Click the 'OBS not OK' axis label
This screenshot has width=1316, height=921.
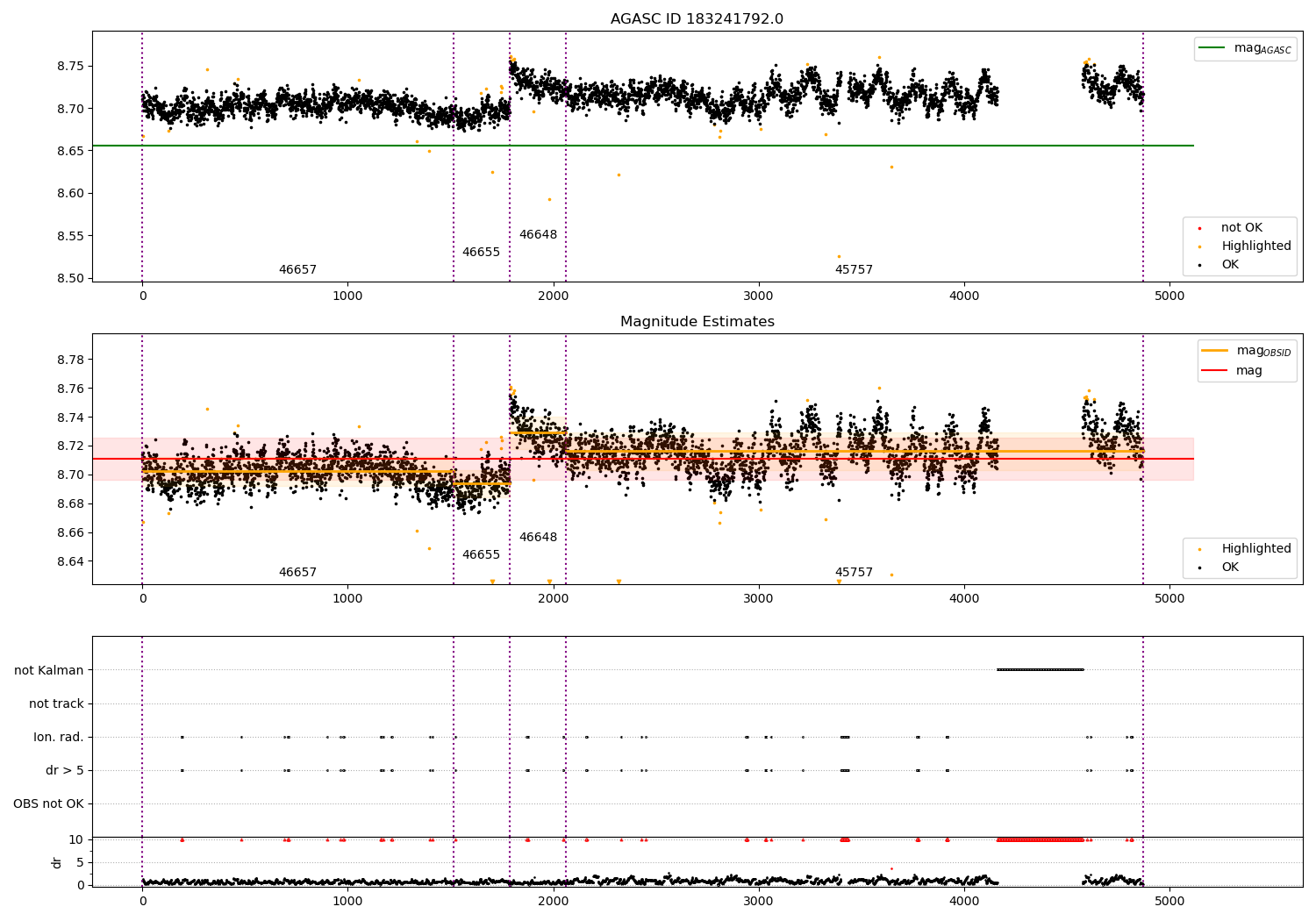point(49,804)
